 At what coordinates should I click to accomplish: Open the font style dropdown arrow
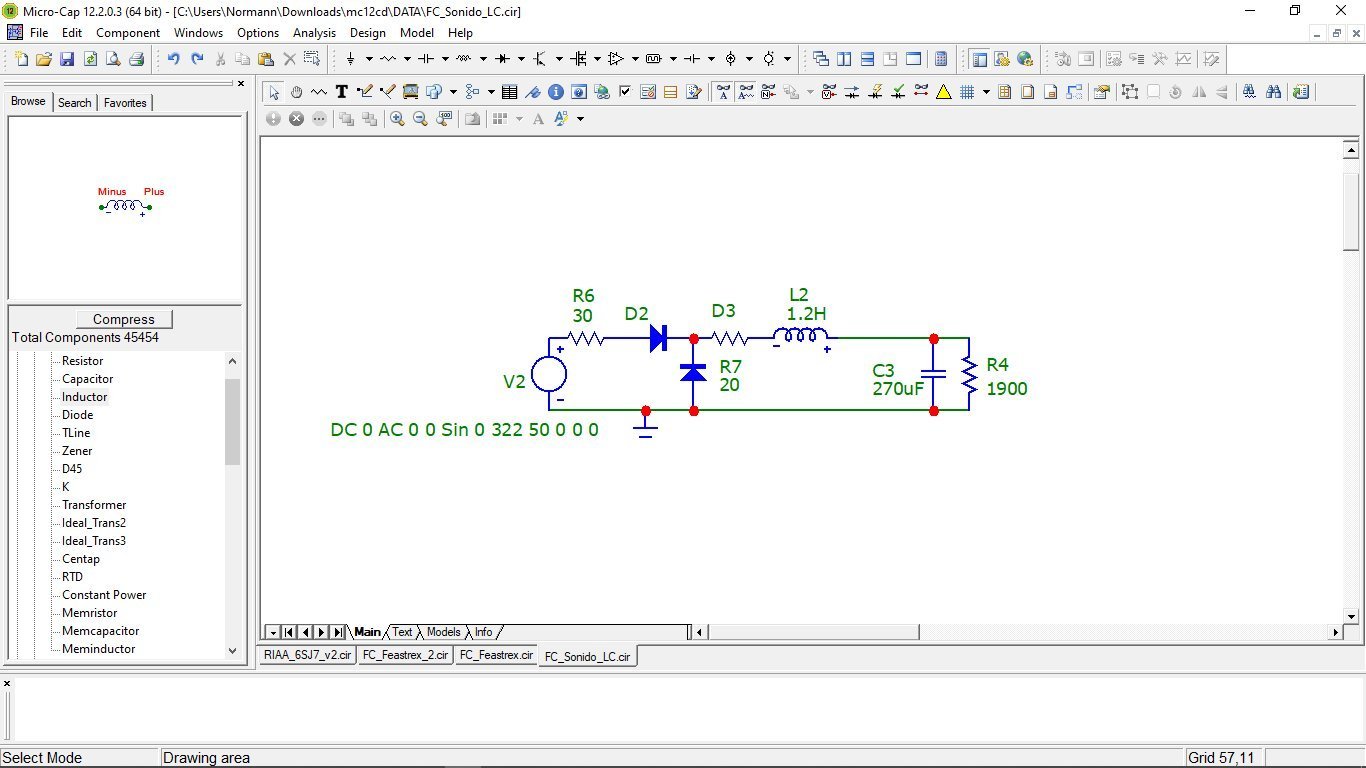tap(580, 119)
